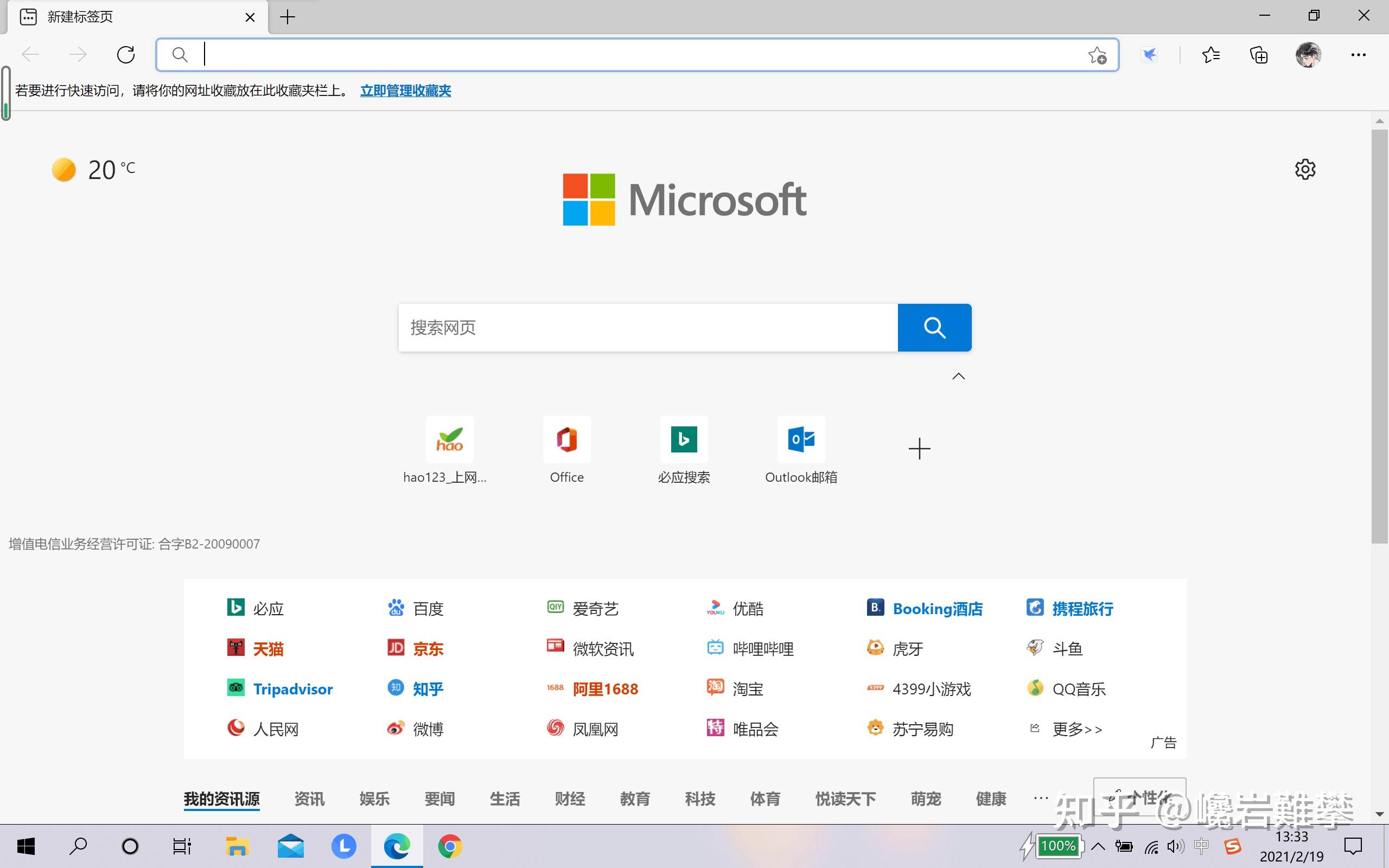1389x868 pixels.
Task: Click the forward navigation arrow
Action: coord(78,55)
